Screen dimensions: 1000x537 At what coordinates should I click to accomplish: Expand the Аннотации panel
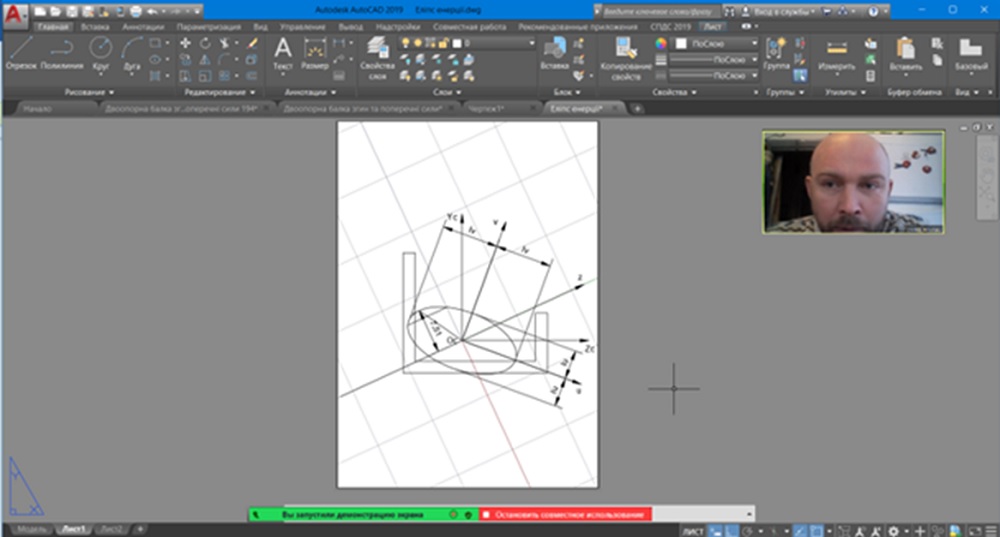point(310,92)
